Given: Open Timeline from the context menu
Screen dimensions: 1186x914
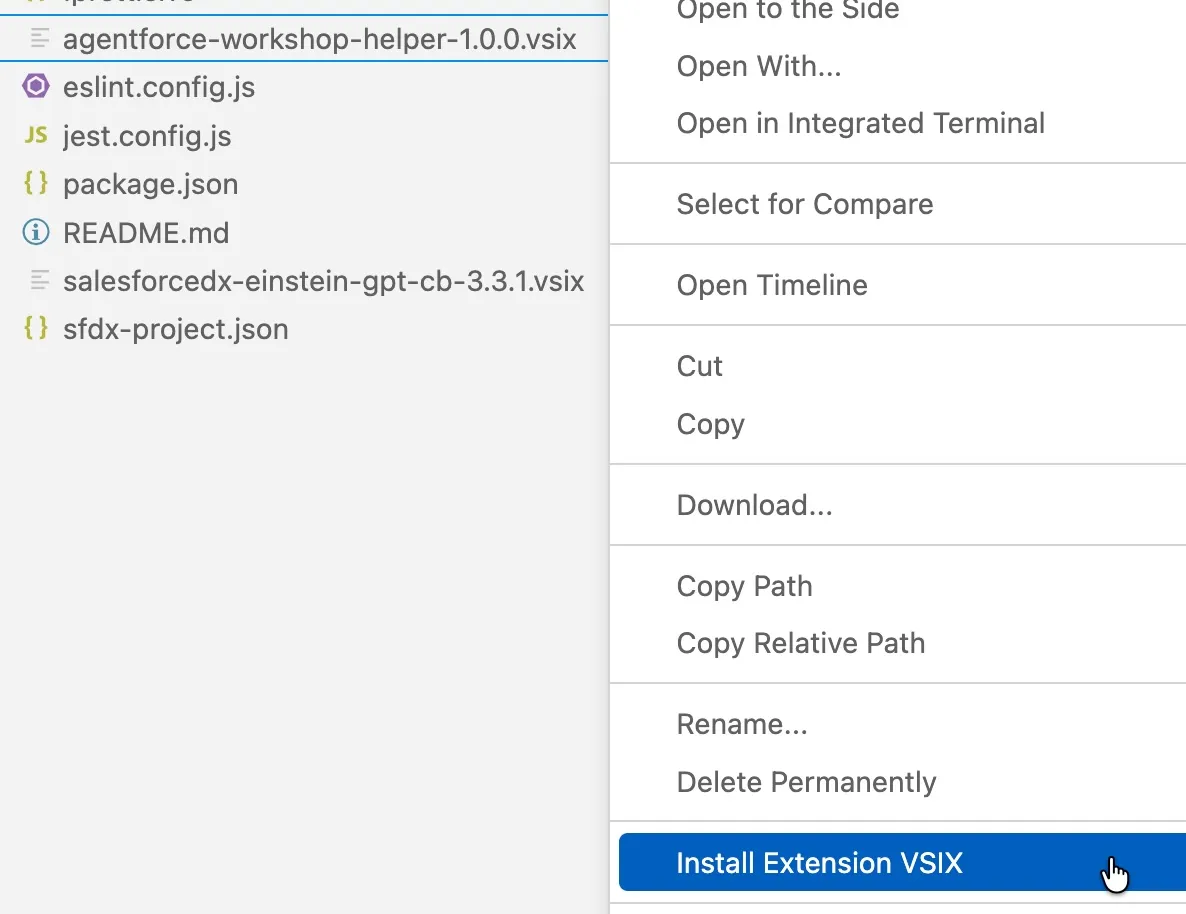Looking at the screenshot, I should click(x=771, y=285).
